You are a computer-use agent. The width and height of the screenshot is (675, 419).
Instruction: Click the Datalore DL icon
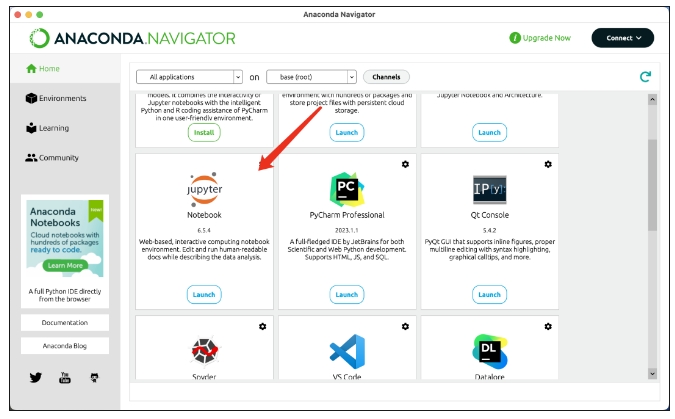[489, 350]
